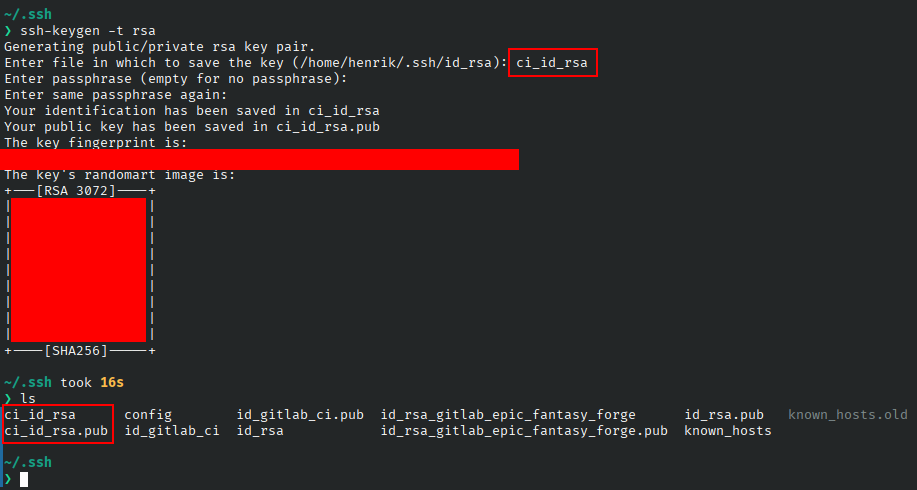Click the id_gitlab_ci.pub file name
Viewport: 917px width, 490px height.
pyautogui.click(x=300, y=415)
